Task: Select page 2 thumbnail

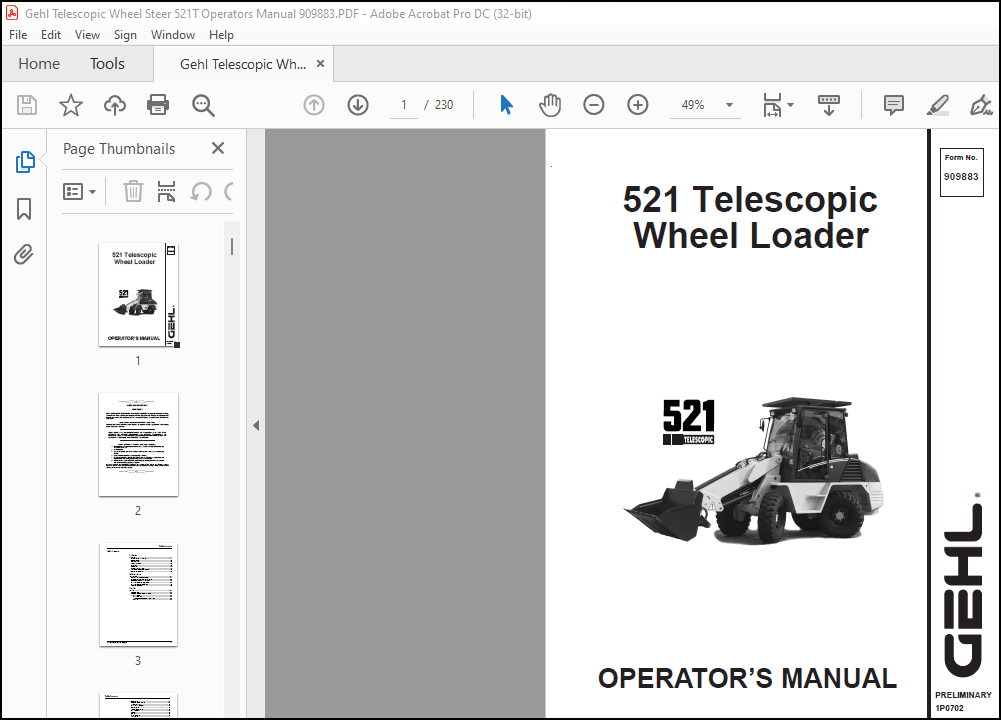Action: [x=139, y=445]
